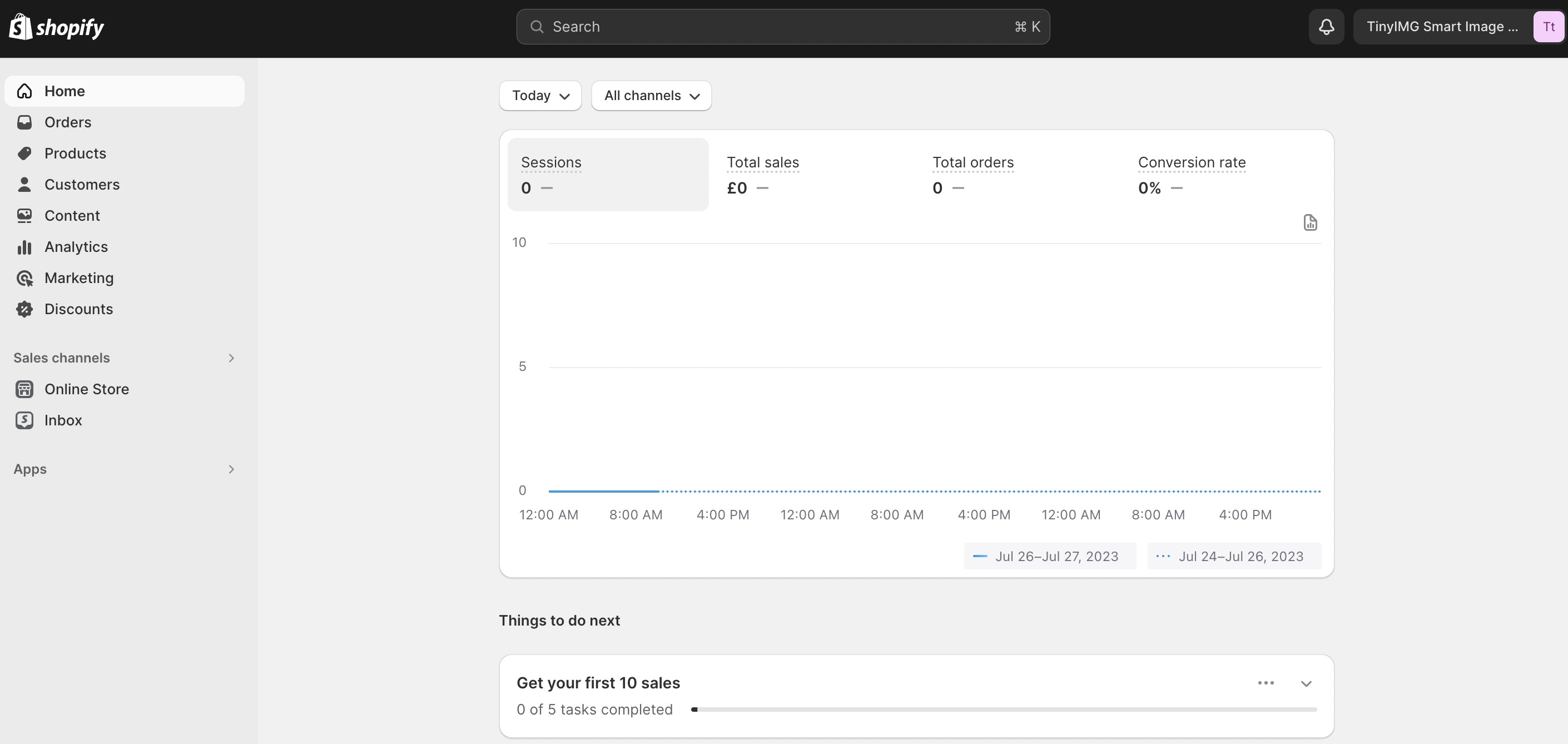Expand the Sales channels section chevron
Image resolution: width=1568 pixels, height=744 pixels.
tap(231, 358)
